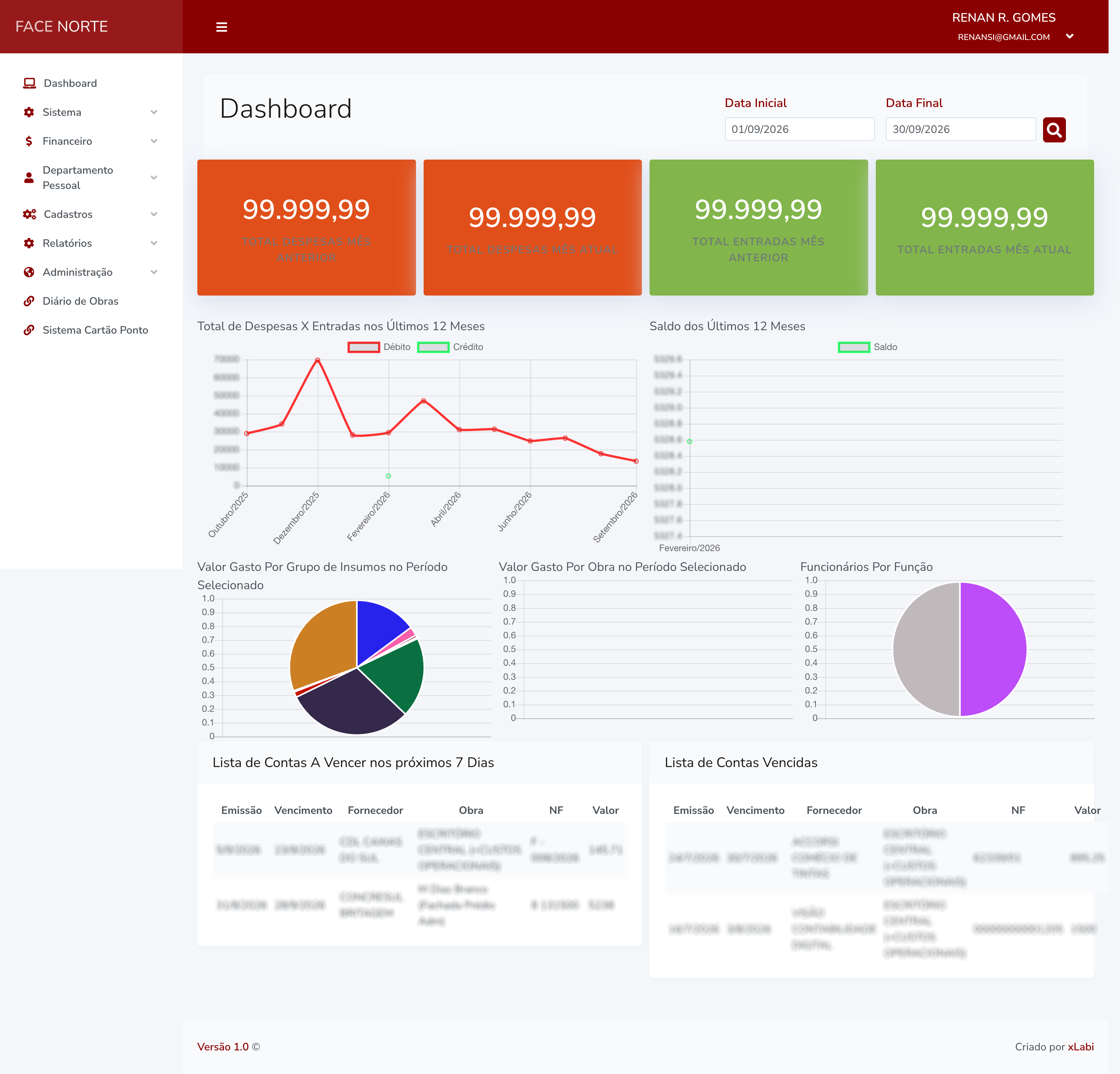Open the Dashboard menu item

coord(91,83)
